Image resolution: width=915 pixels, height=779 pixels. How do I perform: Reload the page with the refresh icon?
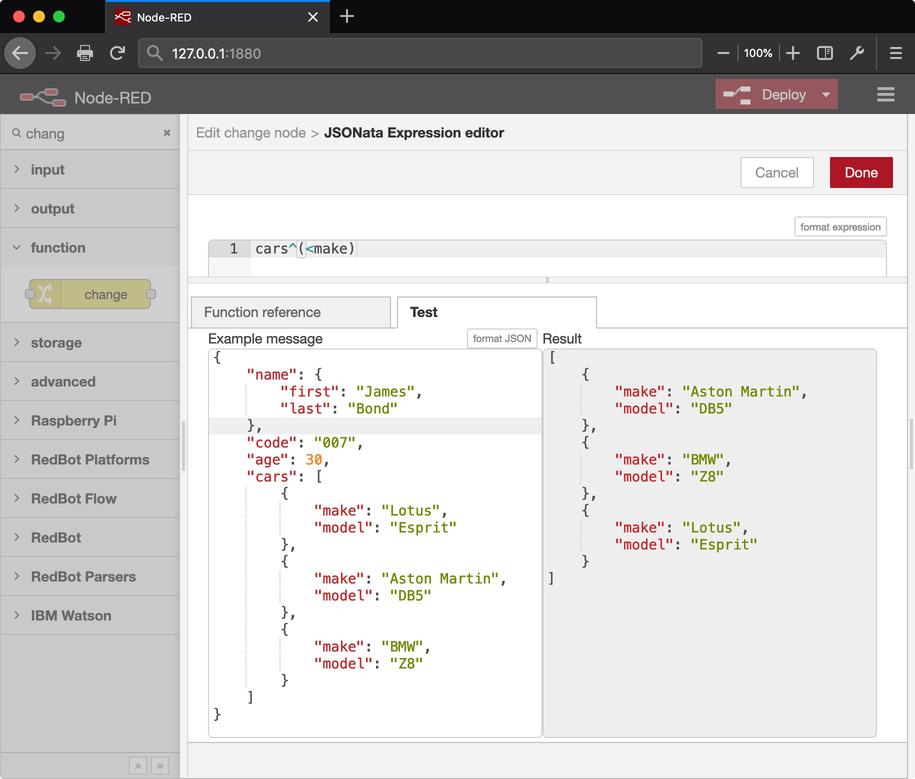(x=117, y=53)
